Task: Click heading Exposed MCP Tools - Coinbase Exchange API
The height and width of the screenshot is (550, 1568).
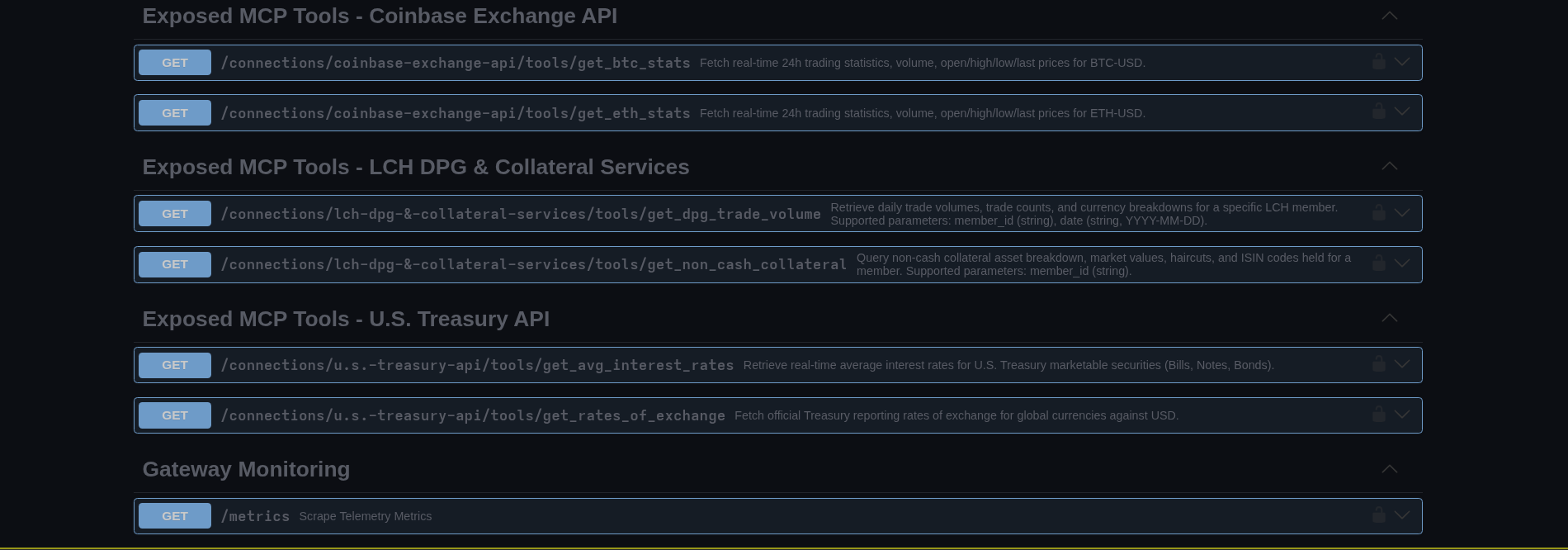Action: [x=380, y=16]
